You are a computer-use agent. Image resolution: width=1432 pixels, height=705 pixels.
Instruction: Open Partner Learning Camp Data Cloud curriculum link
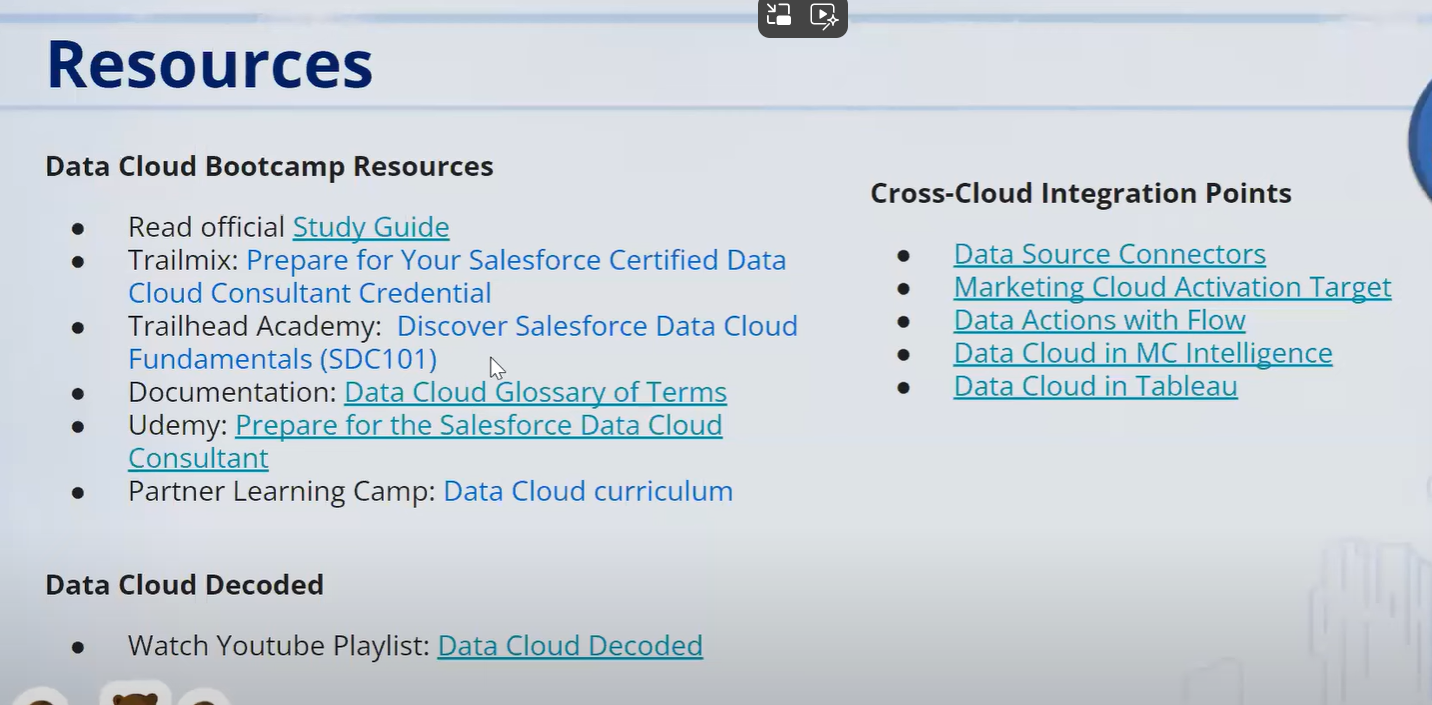coord(588,491)
